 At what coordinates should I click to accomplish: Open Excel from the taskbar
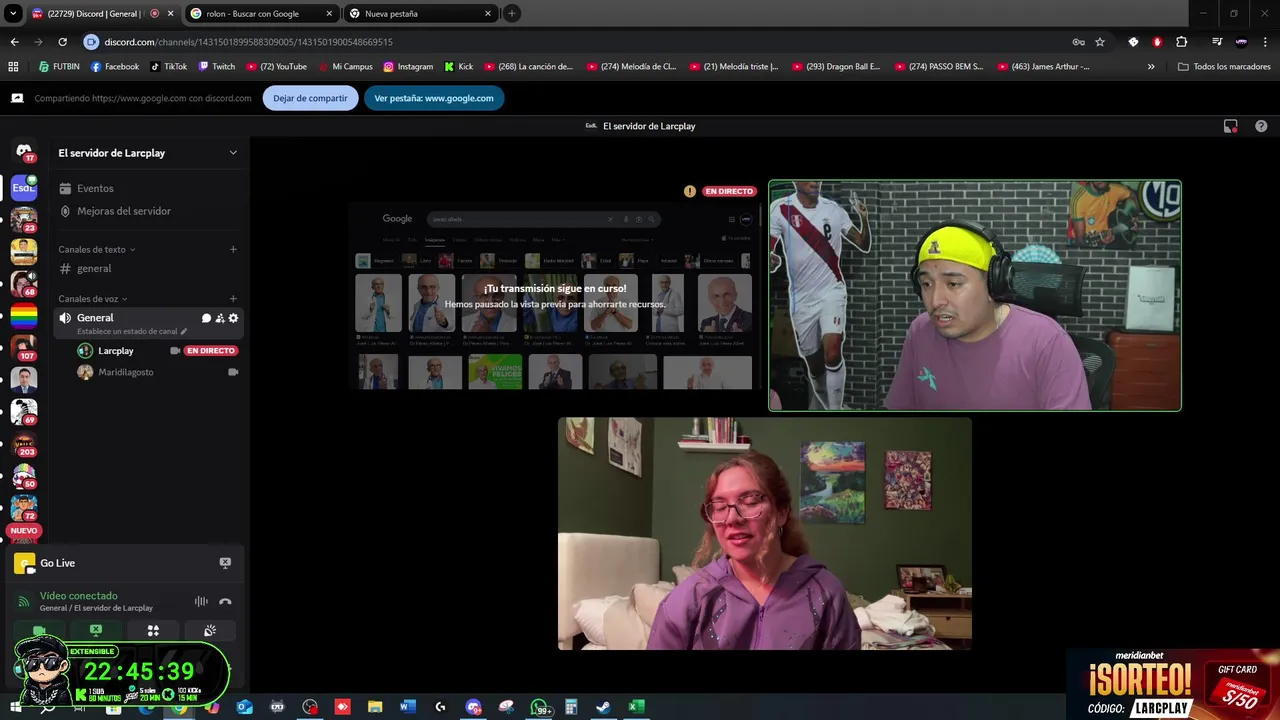coord(635,707)
